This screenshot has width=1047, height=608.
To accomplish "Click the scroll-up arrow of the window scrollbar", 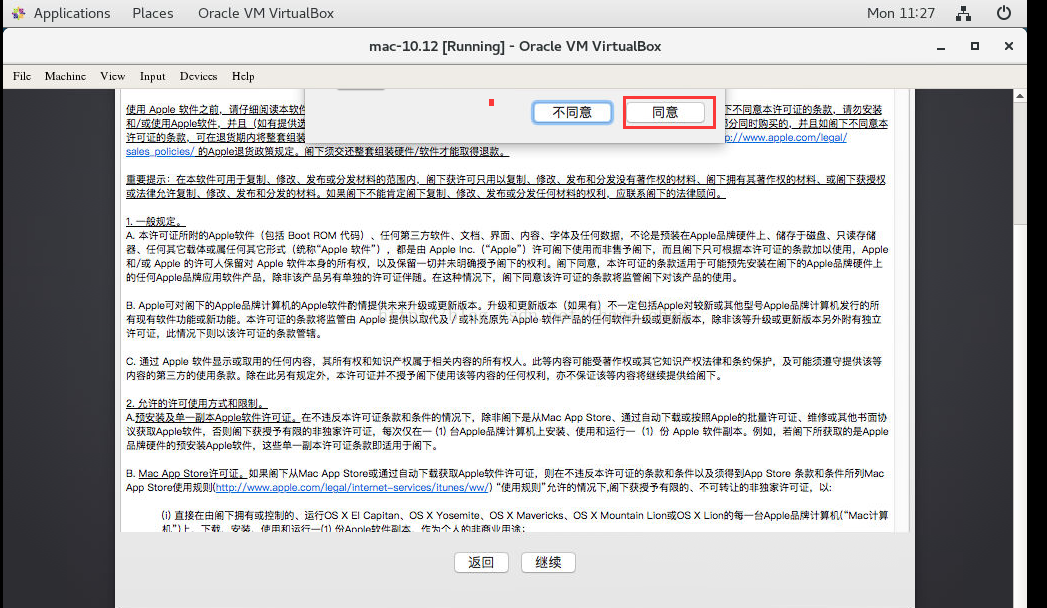I will 1020,96.
